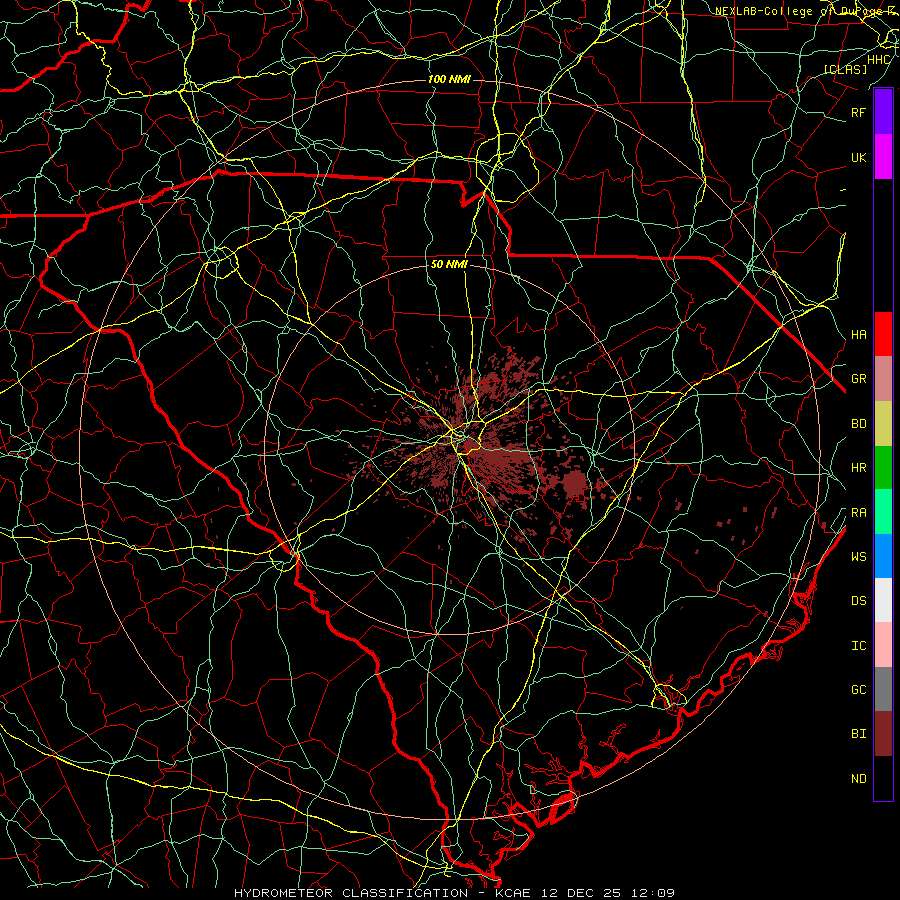Click the UK legend label
The height and width of the screenshot is (900, 900).
tap(858, 158)
